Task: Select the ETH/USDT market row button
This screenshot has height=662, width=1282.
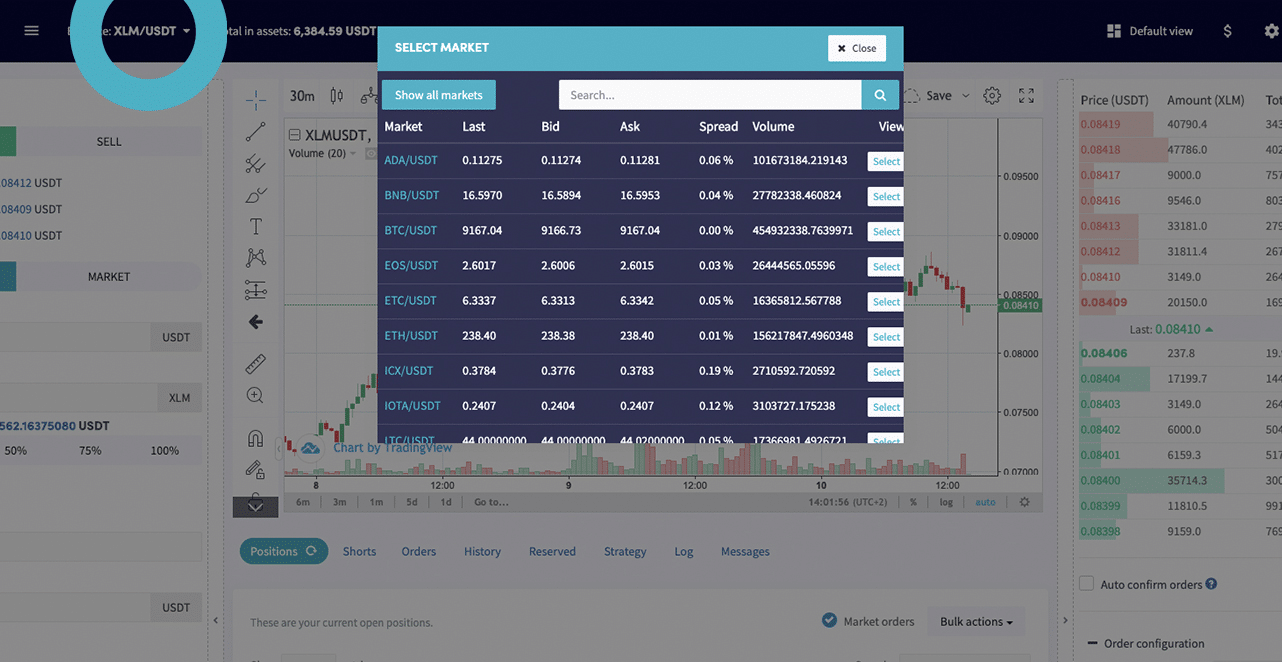Action: [x=886, y=337]
